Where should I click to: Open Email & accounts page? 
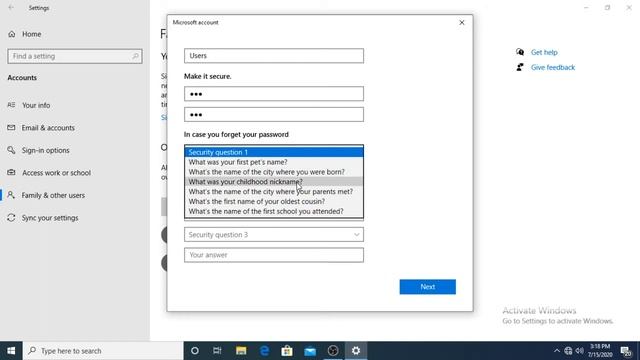point(41,128)
